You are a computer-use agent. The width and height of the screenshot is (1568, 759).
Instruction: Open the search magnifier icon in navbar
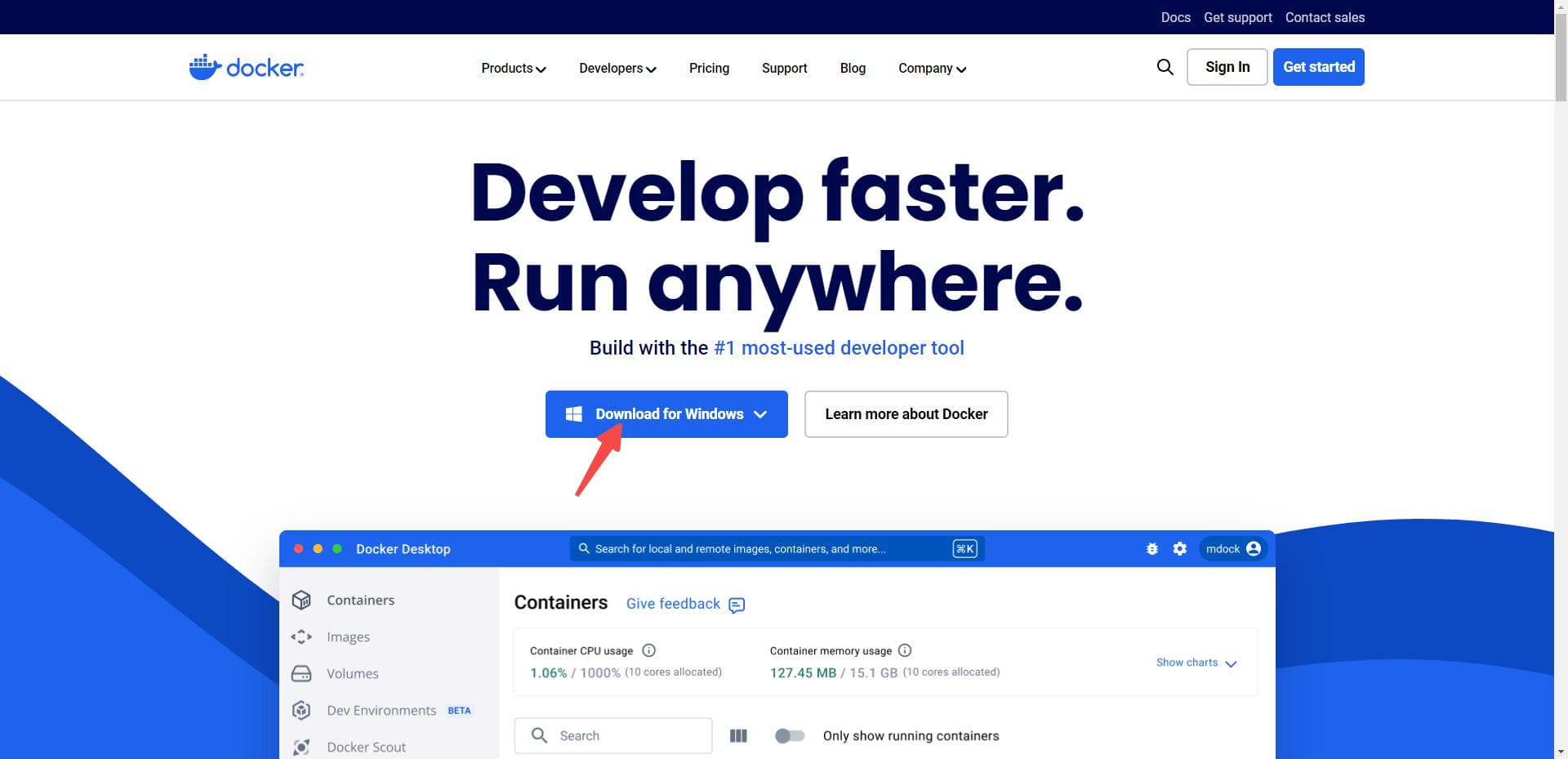click(1165, 67)
